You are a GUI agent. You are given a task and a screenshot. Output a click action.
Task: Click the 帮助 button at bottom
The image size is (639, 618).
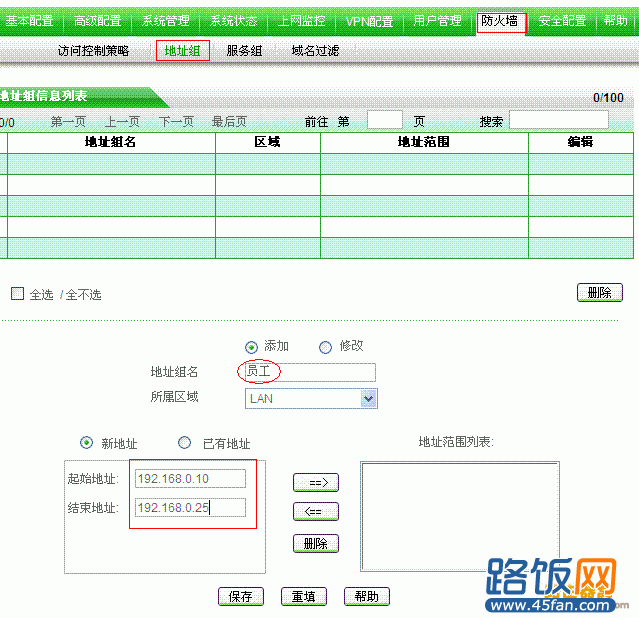coord(367,596)
